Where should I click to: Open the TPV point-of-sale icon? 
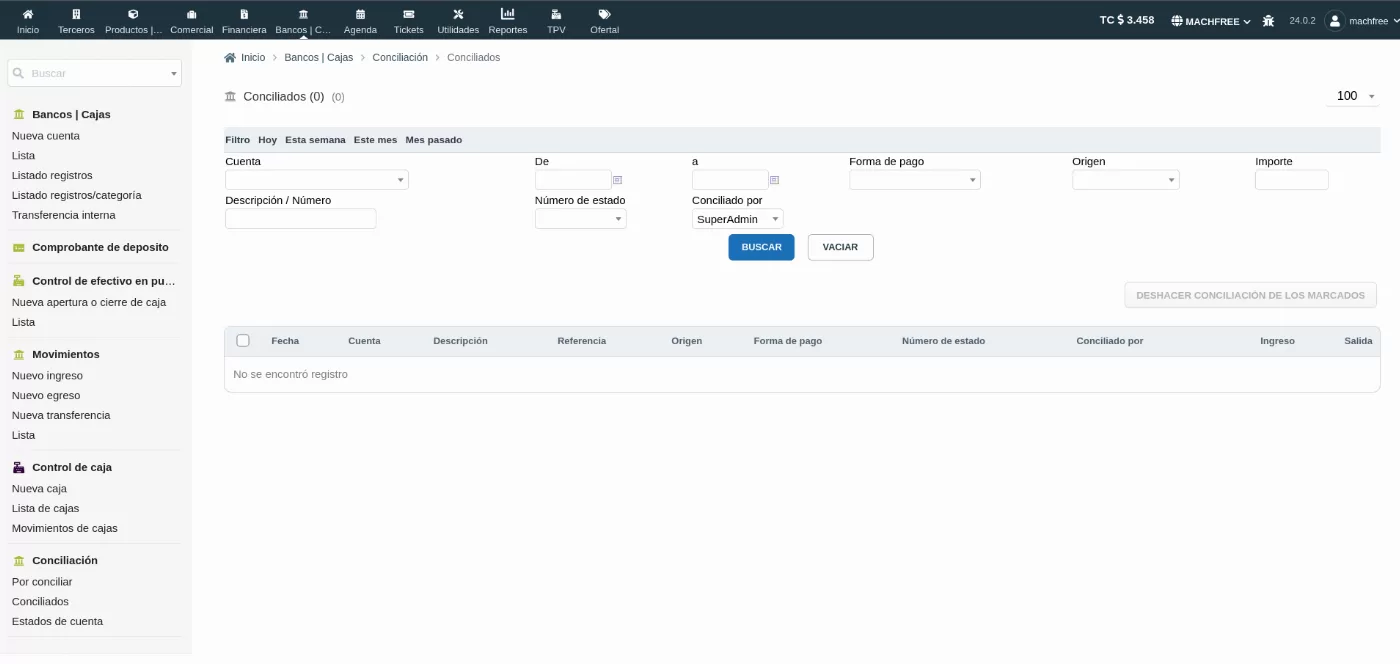coord(556,14)
